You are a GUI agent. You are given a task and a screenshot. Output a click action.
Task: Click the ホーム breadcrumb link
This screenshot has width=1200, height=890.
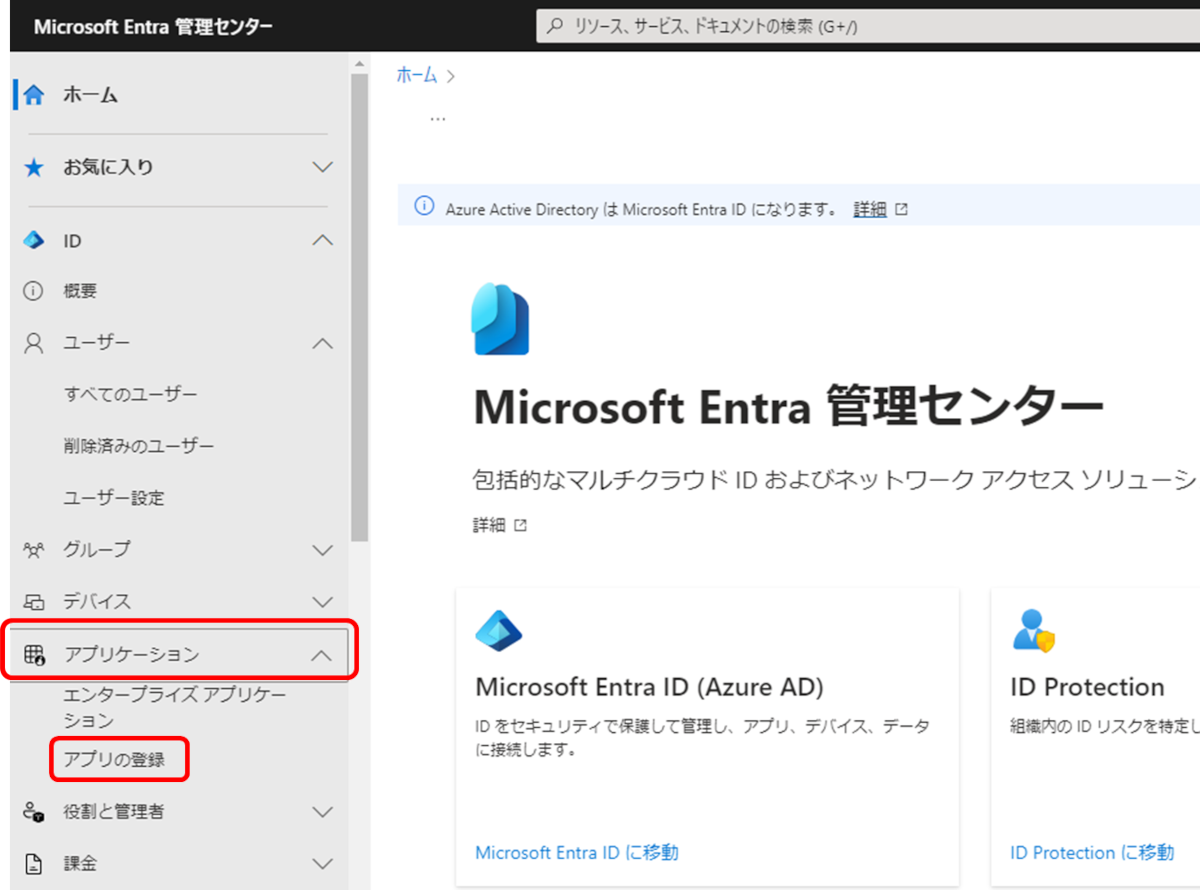tap(417, 75)
